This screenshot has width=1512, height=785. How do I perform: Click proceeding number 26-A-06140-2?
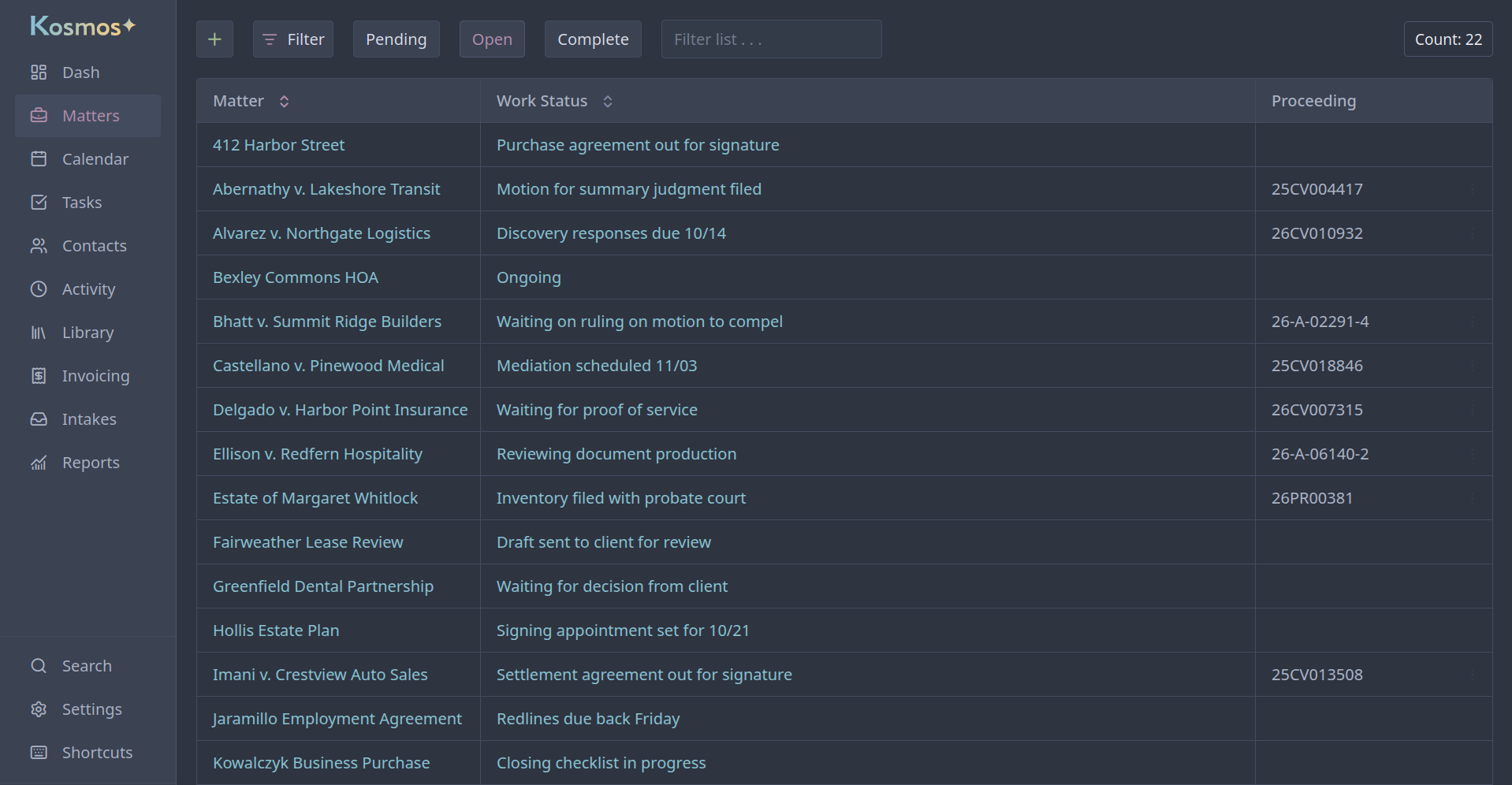pyautogui.click(x=1320, y=454)
